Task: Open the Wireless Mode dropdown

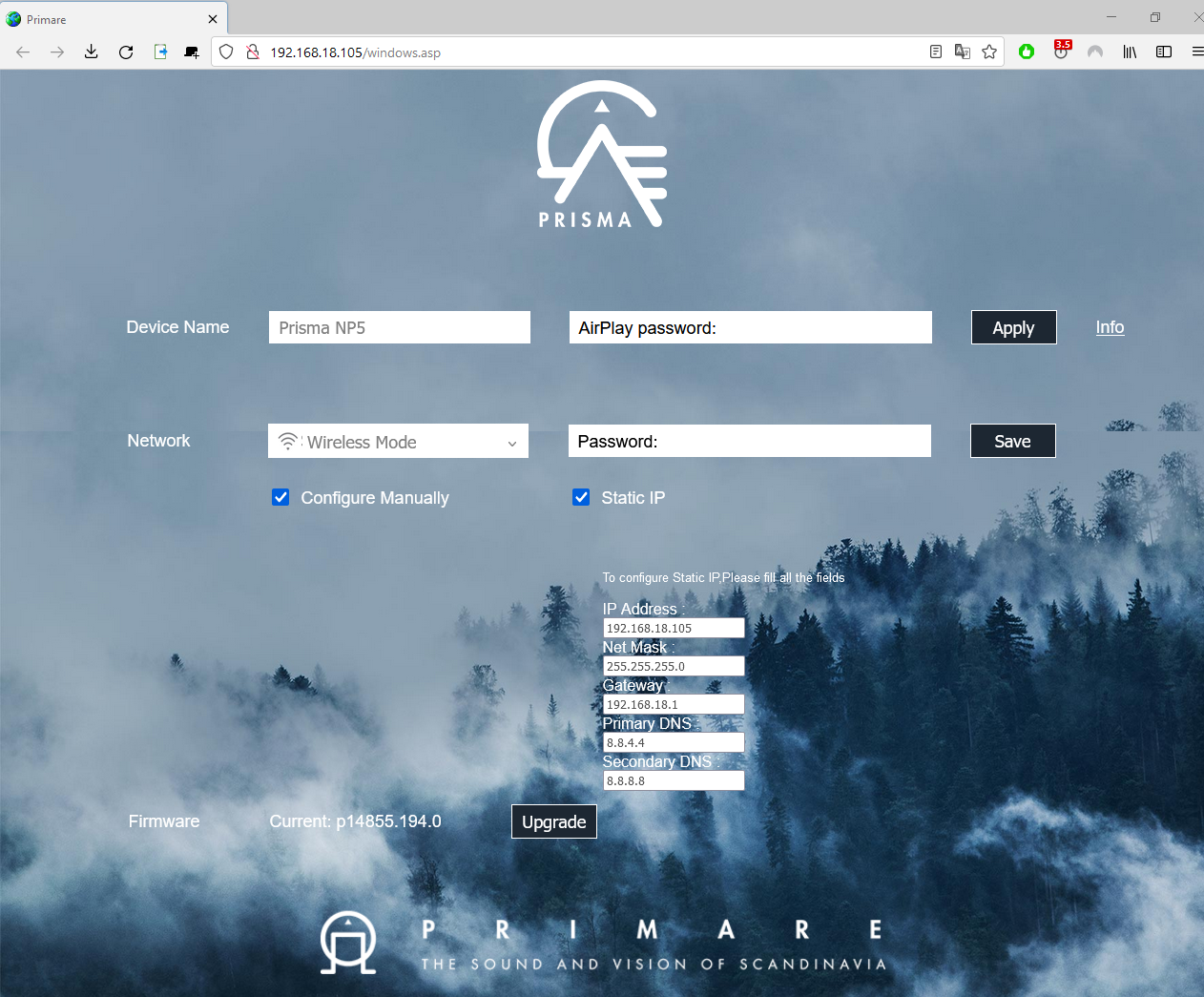Action: coord(398,441)
